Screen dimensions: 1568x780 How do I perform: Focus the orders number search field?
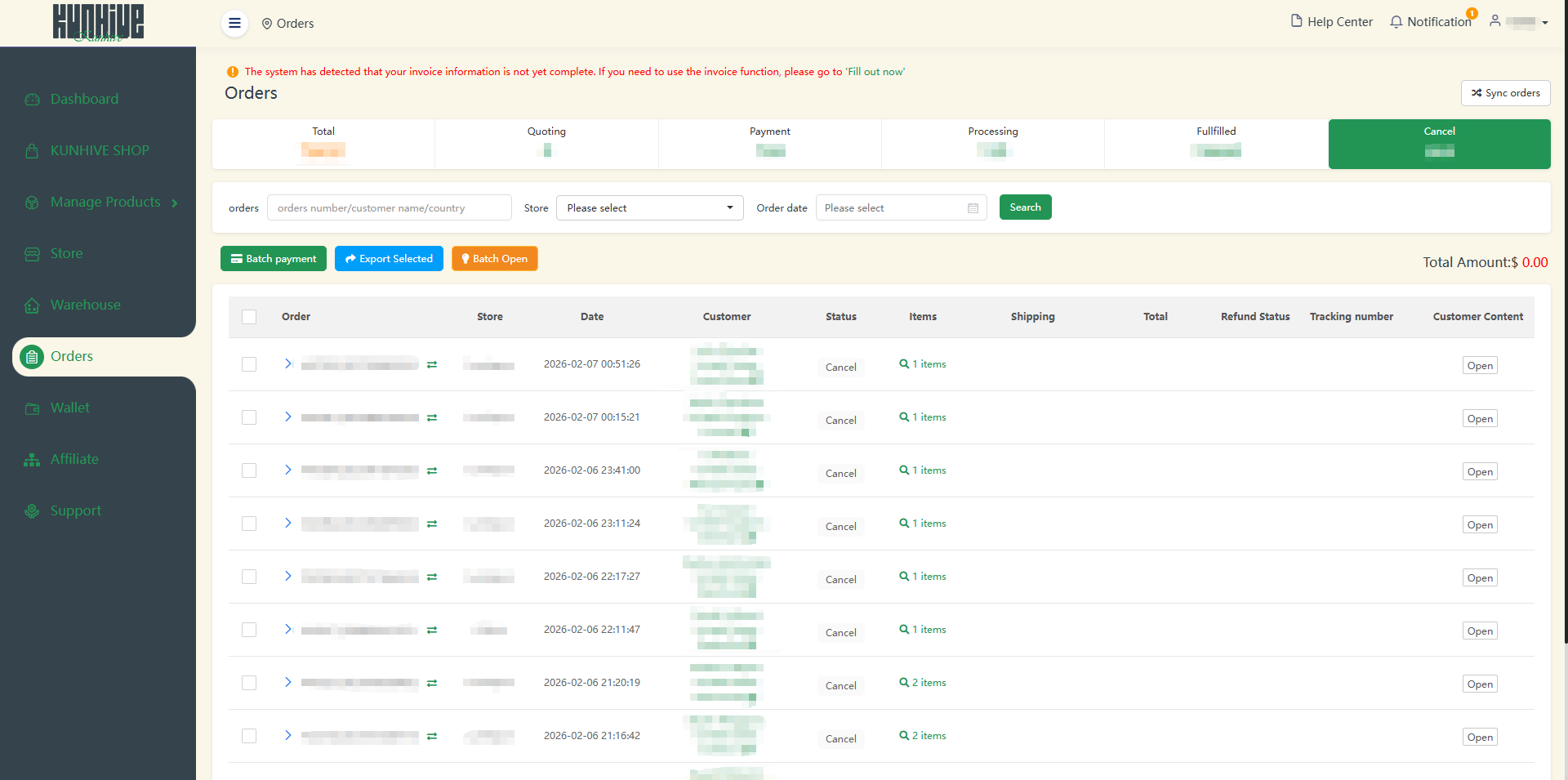[389, 208]
